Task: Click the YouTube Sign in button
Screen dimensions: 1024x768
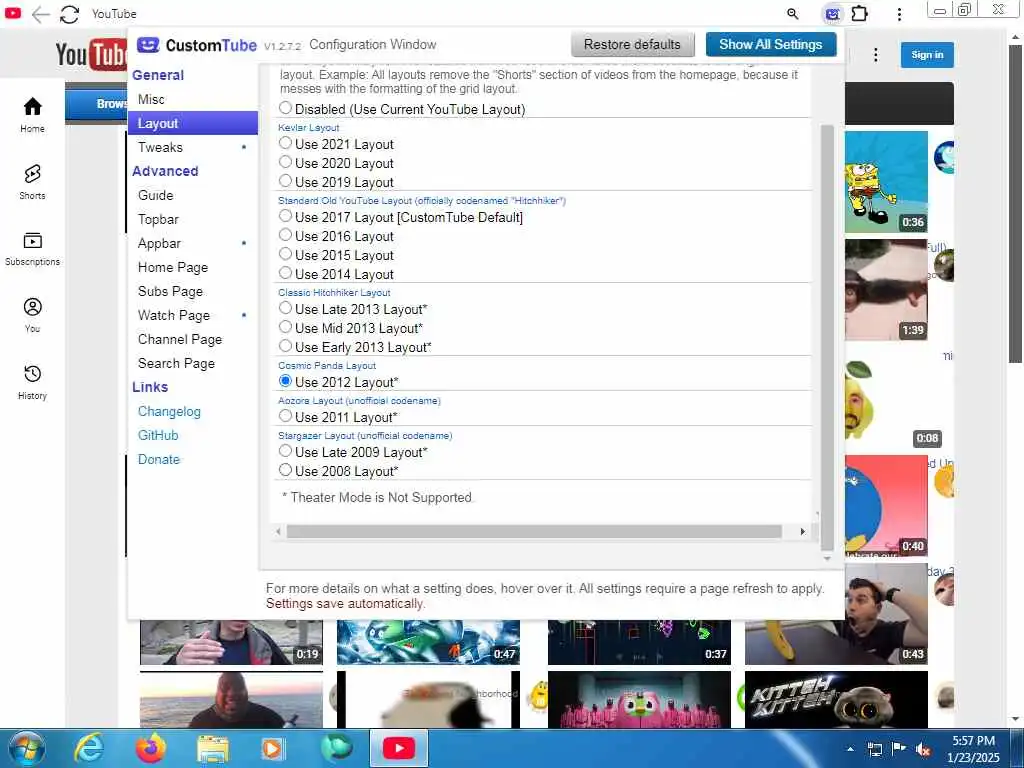Action: [x=927, y=55]
